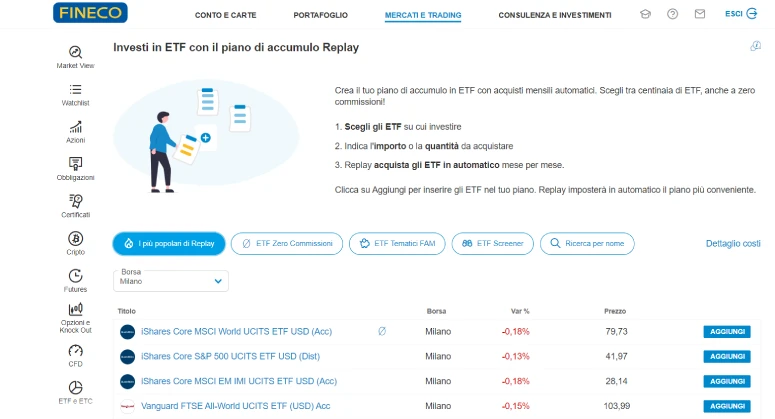Screen dimensions: 775x419
Task: Expand the Borsa Milano dropdown
Action: 171,281
